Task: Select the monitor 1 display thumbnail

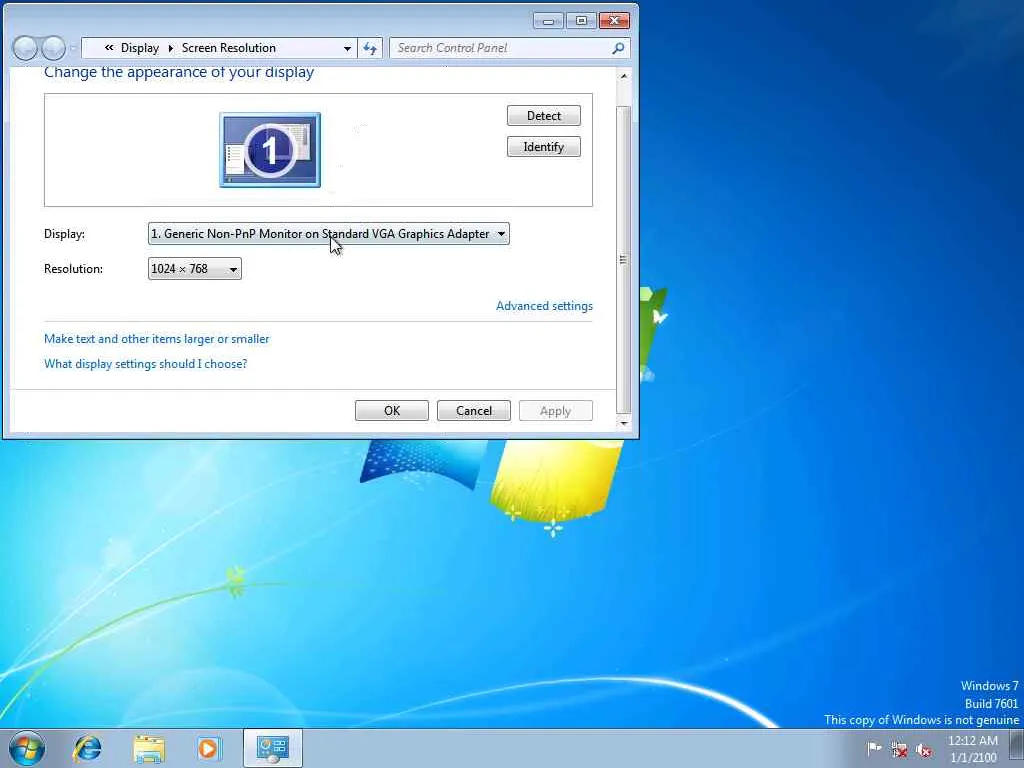Action: 270,150
